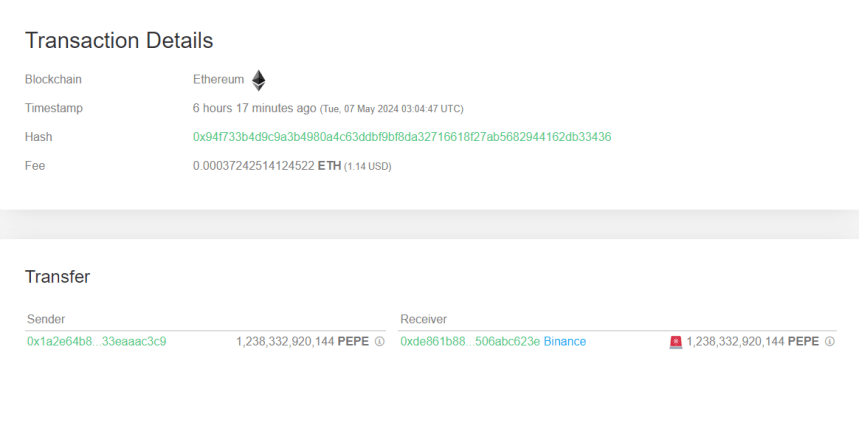The image size is (859, 437).
Task: Open receiver address 0xde861b88...506abc623e
Action: tap(469, 342)
